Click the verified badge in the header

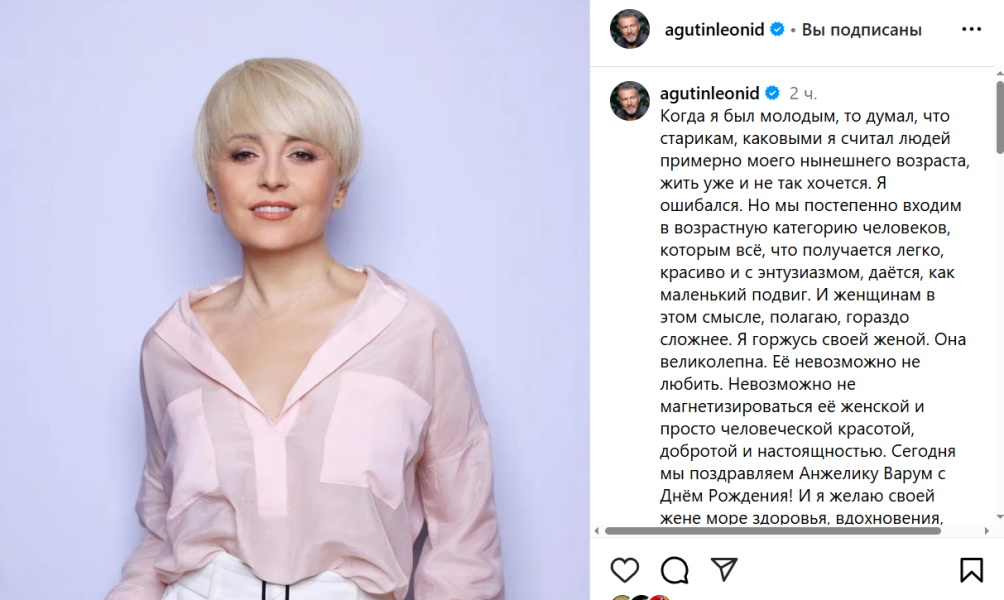pos(777,29)
